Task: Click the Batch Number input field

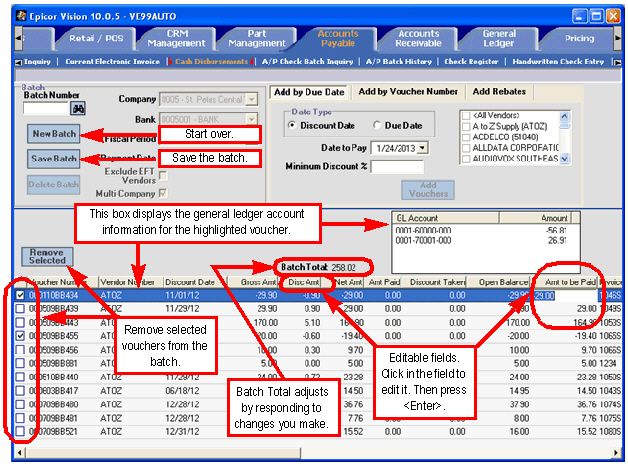Action: (46, 109)
